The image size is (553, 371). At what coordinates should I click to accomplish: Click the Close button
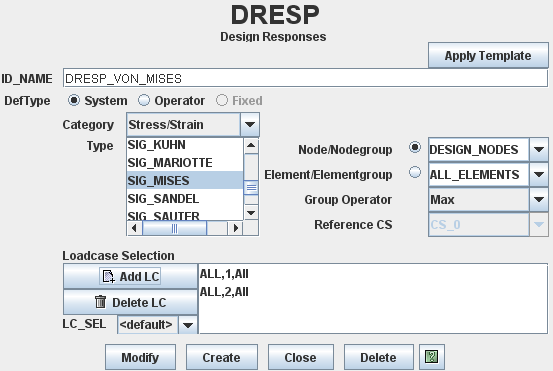(x=300, y=357)
